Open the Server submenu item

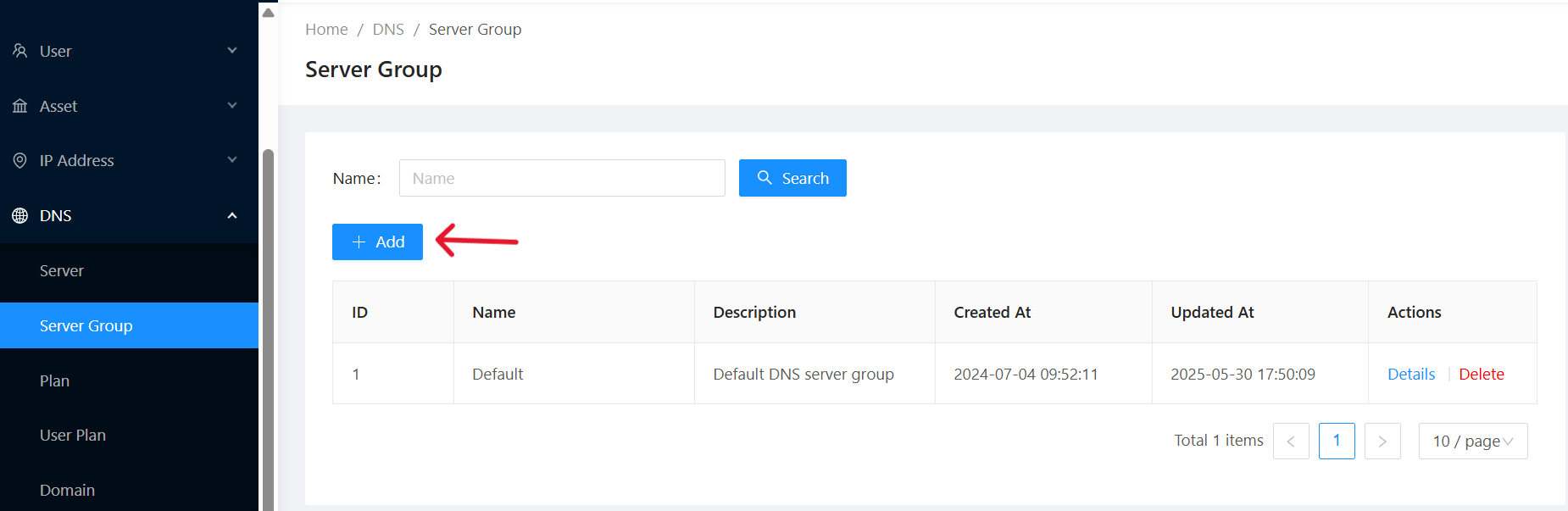coord(62,271)
